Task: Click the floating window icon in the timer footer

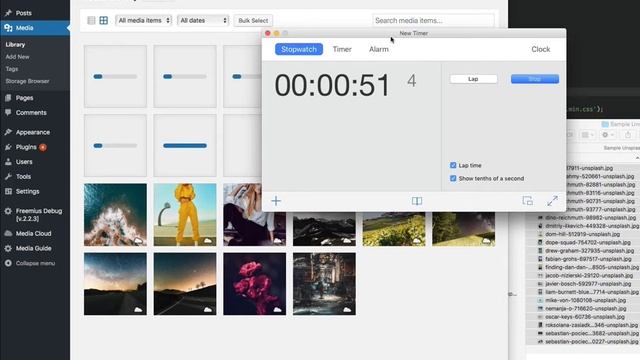Action: [x=528, y=201]
